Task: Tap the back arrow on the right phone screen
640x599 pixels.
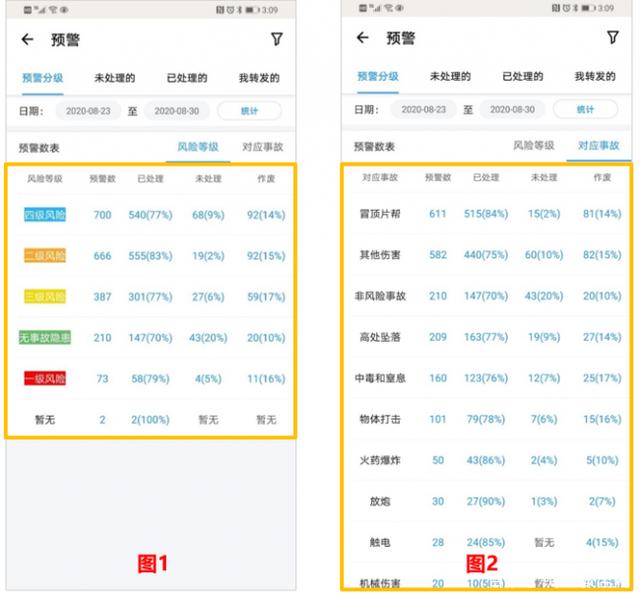Action: click(362, 38)
